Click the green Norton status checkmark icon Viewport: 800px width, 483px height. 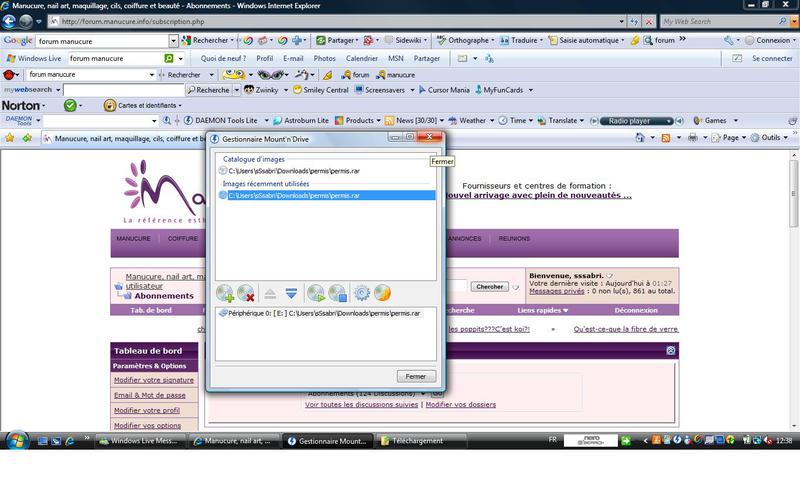point(71,105)
